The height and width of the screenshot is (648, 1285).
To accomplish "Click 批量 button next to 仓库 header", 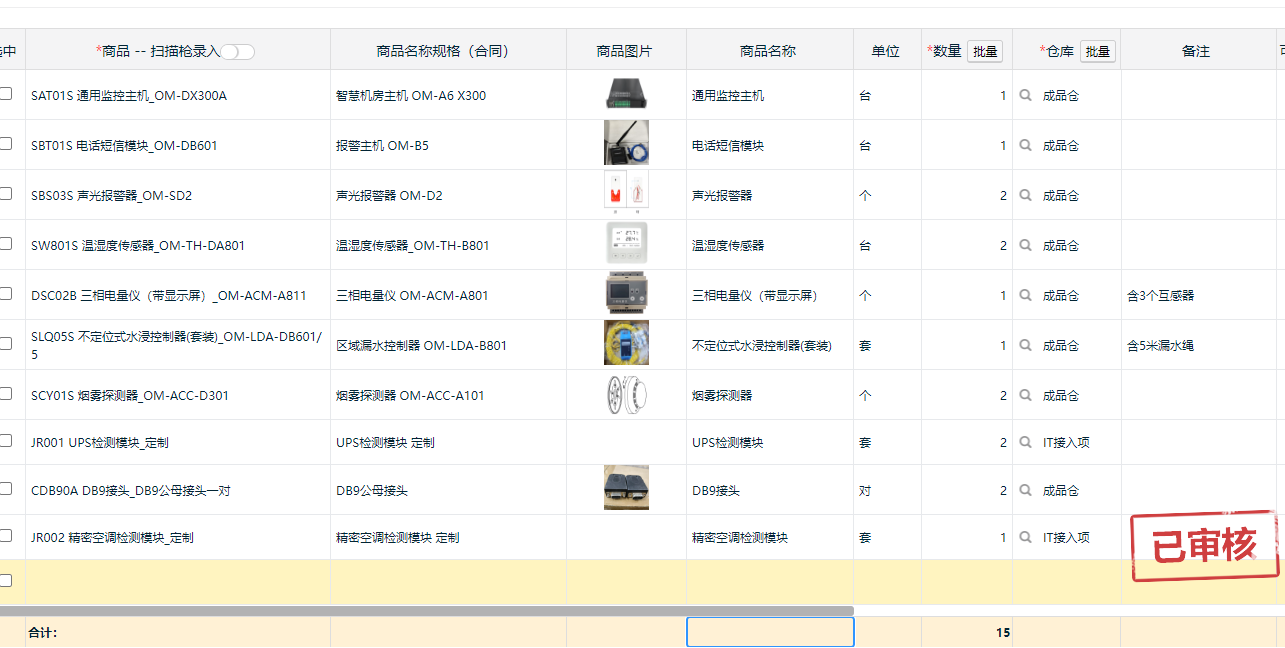I will (1097, 51).
